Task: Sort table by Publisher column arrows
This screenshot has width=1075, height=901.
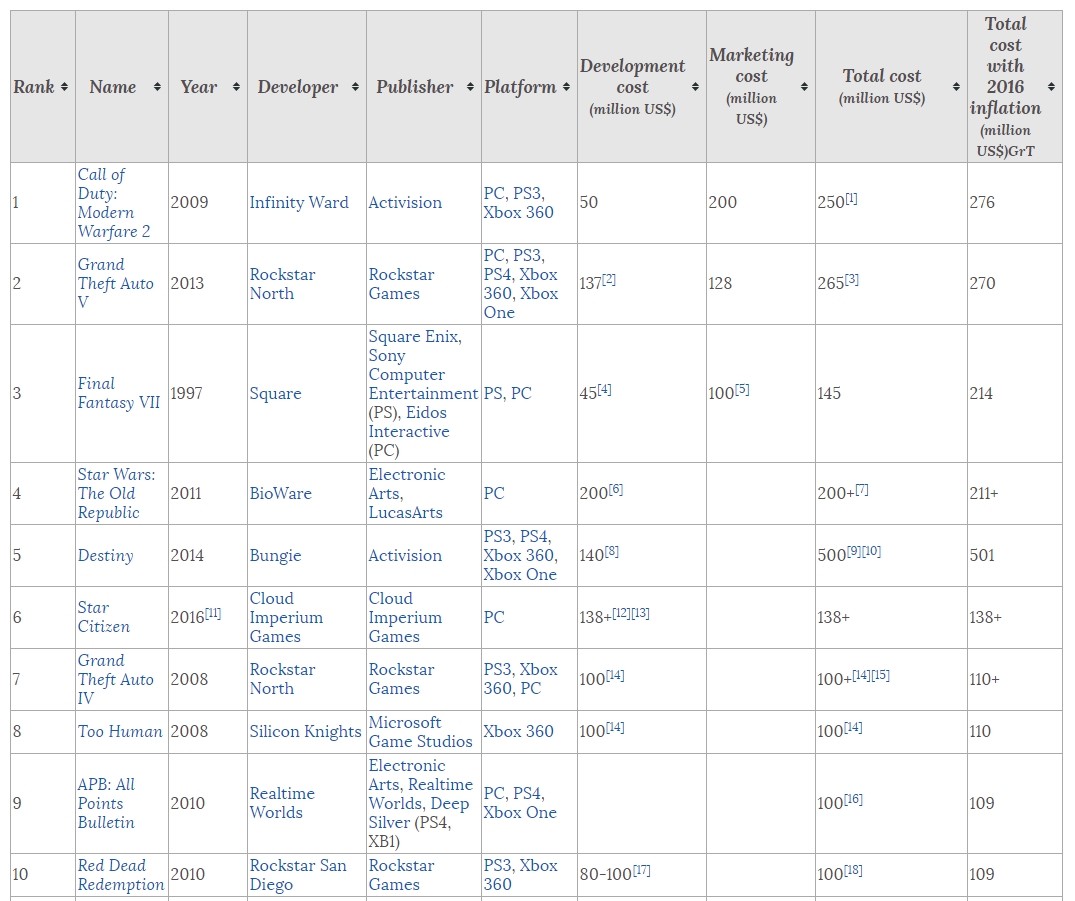Action: coord(470,87)
